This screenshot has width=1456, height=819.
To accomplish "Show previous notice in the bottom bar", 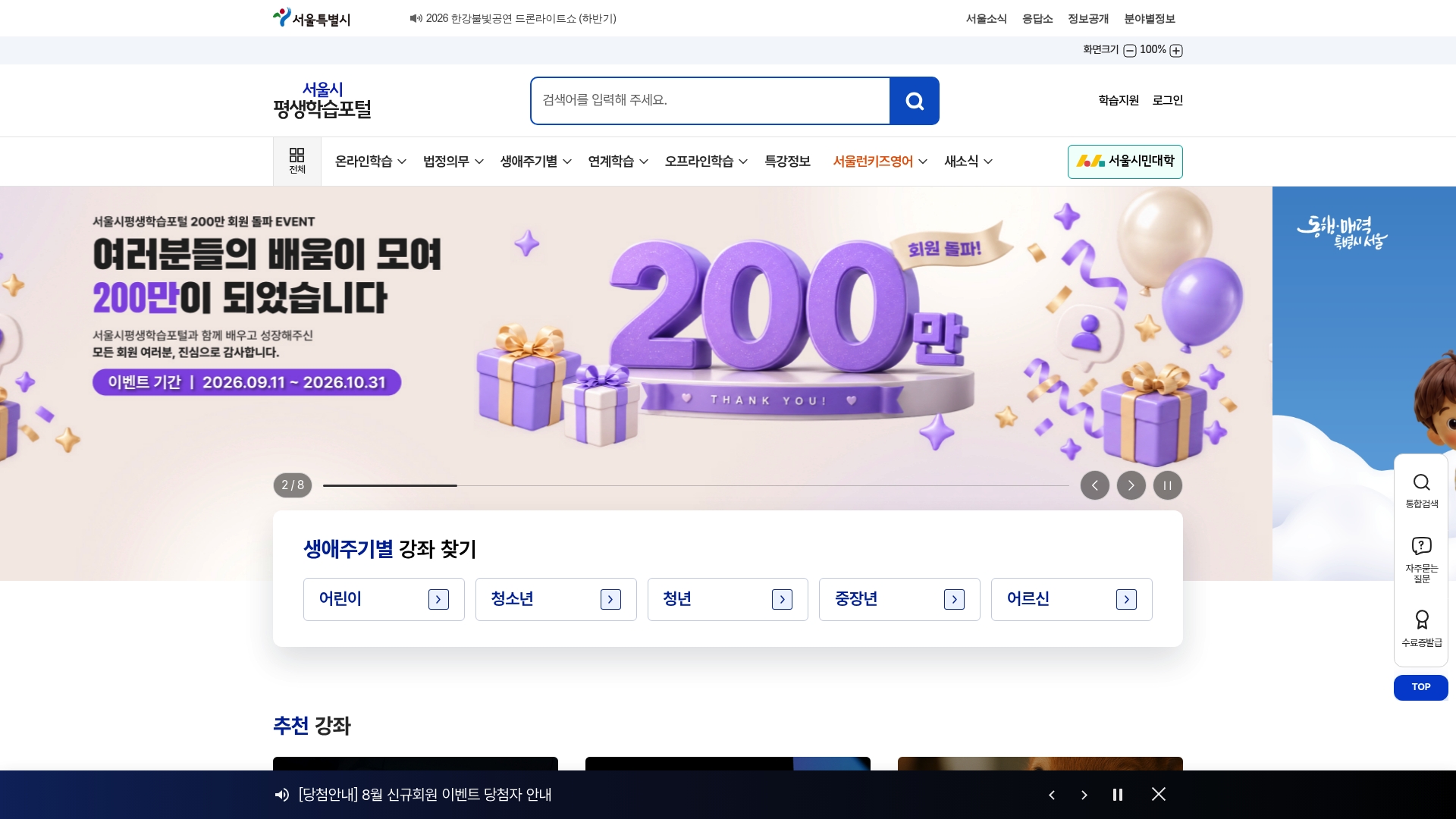I will click(x=1052, y=795).
